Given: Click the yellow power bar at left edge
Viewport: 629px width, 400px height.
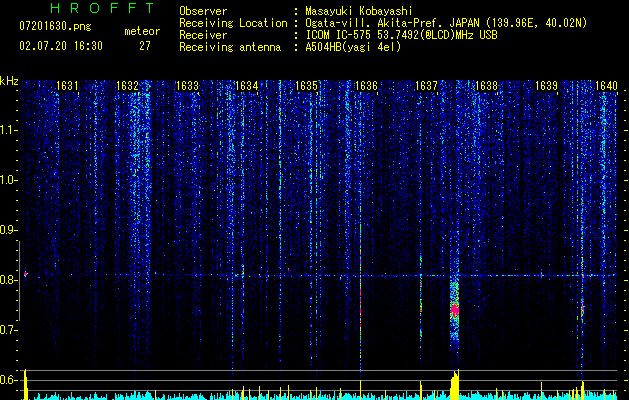Looking at the screenshot, I should click(x=26, y=384).
